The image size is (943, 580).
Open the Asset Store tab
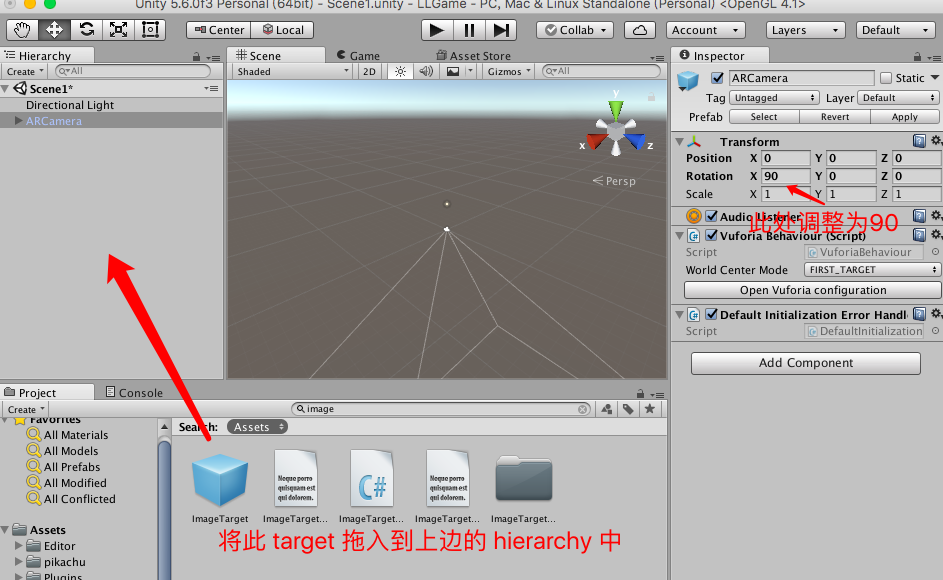[473, 55]
